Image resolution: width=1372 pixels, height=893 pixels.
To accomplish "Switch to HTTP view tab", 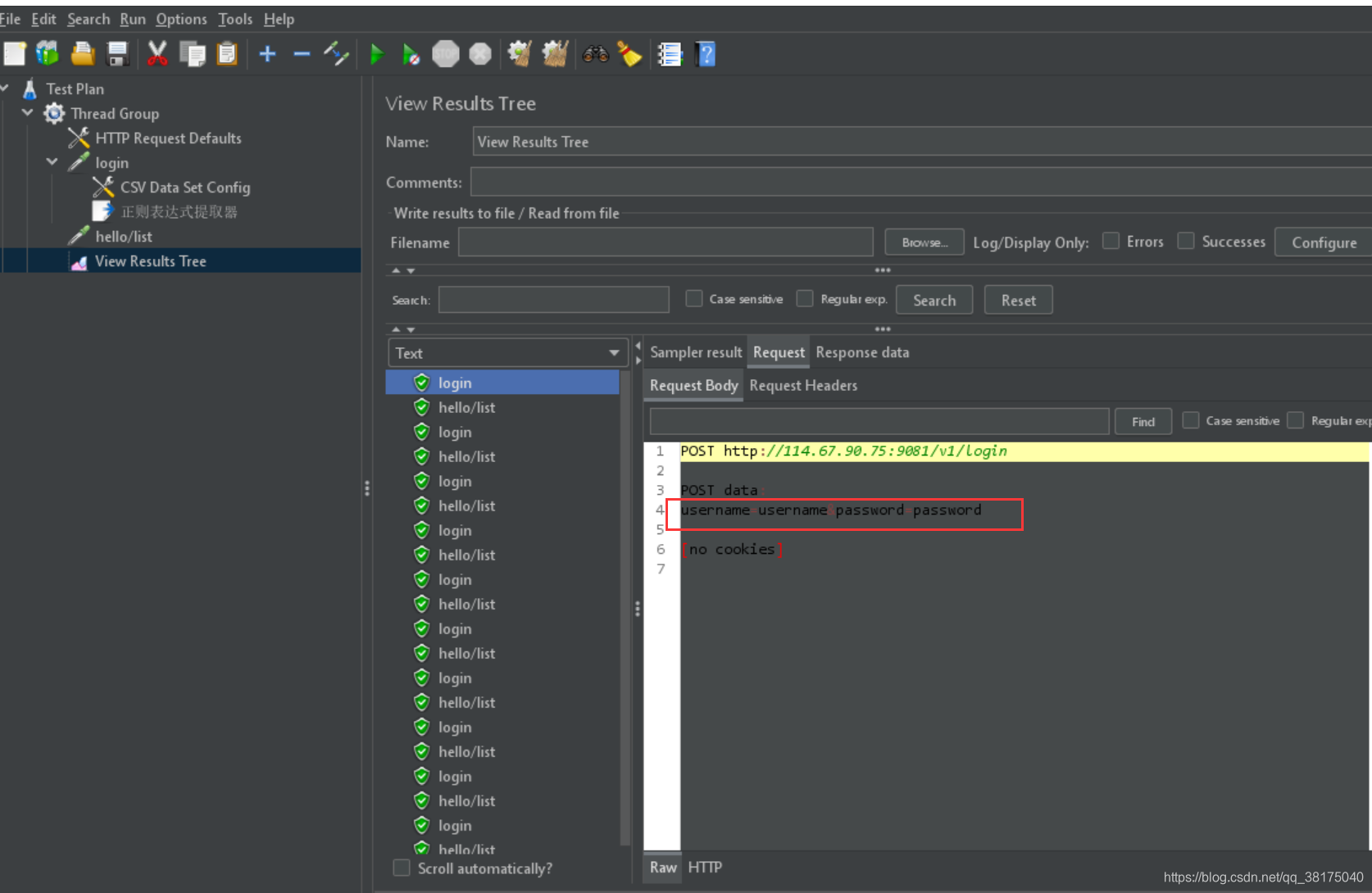I will pyautogui.click(x=705, y=867).
